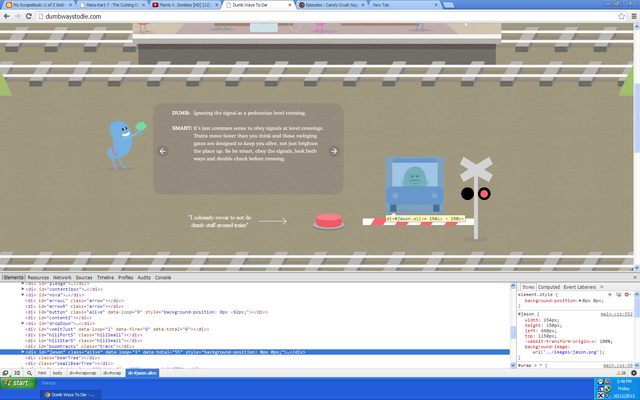
Task: Activate the inspect element magnifier icon
Action: (29, 373)
